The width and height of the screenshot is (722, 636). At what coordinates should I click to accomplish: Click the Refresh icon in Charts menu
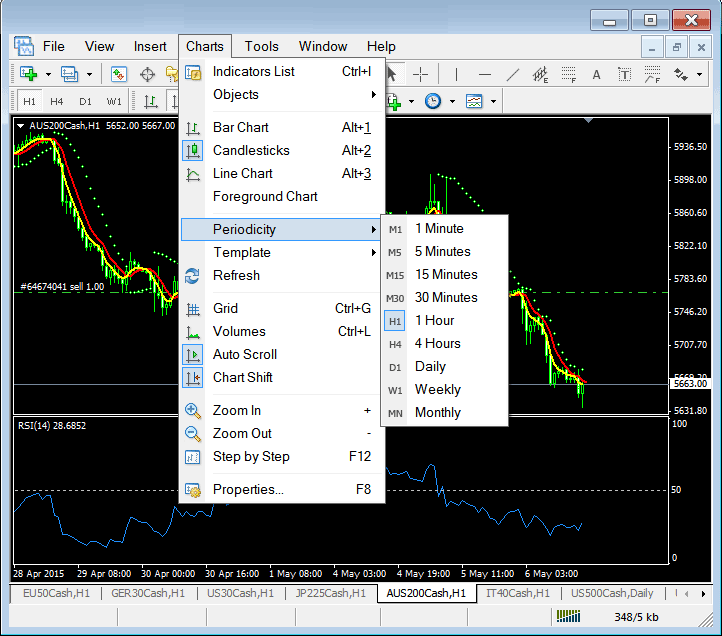pyautogui.click(x=194, y=276)
